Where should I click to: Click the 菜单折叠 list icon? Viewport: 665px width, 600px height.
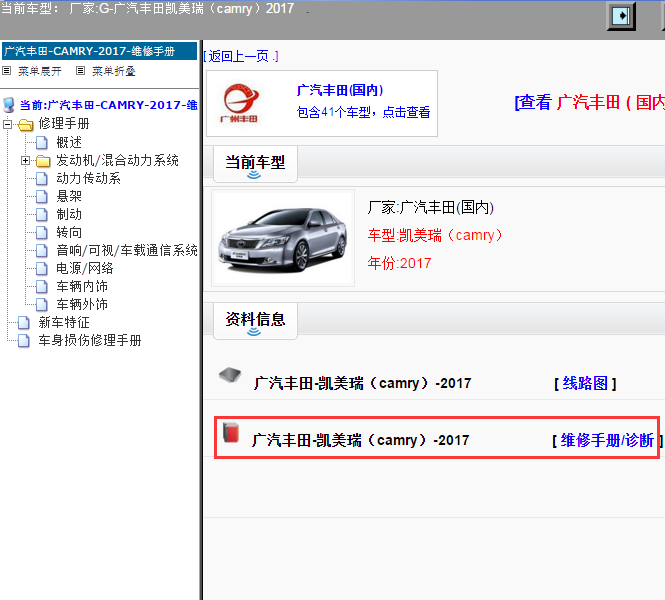(x=81, y=70)
